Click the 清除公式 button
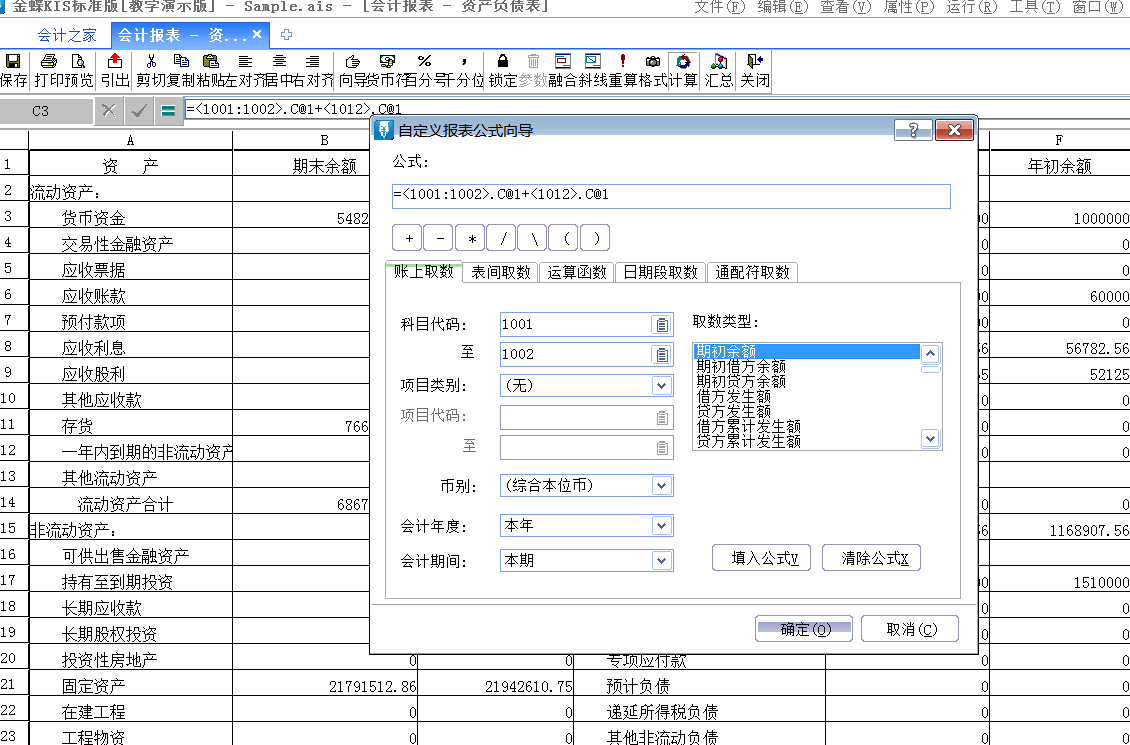The image size is (1130, 745). 871,557
